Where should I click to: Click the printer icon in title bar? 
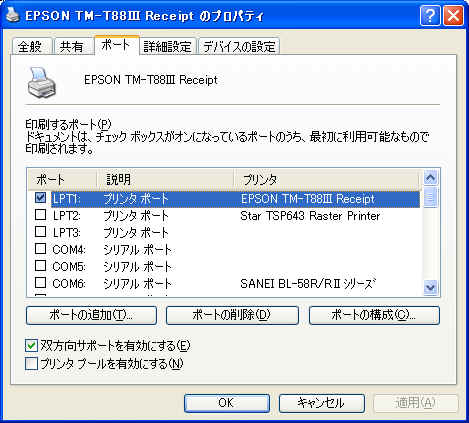coord(12,15)
